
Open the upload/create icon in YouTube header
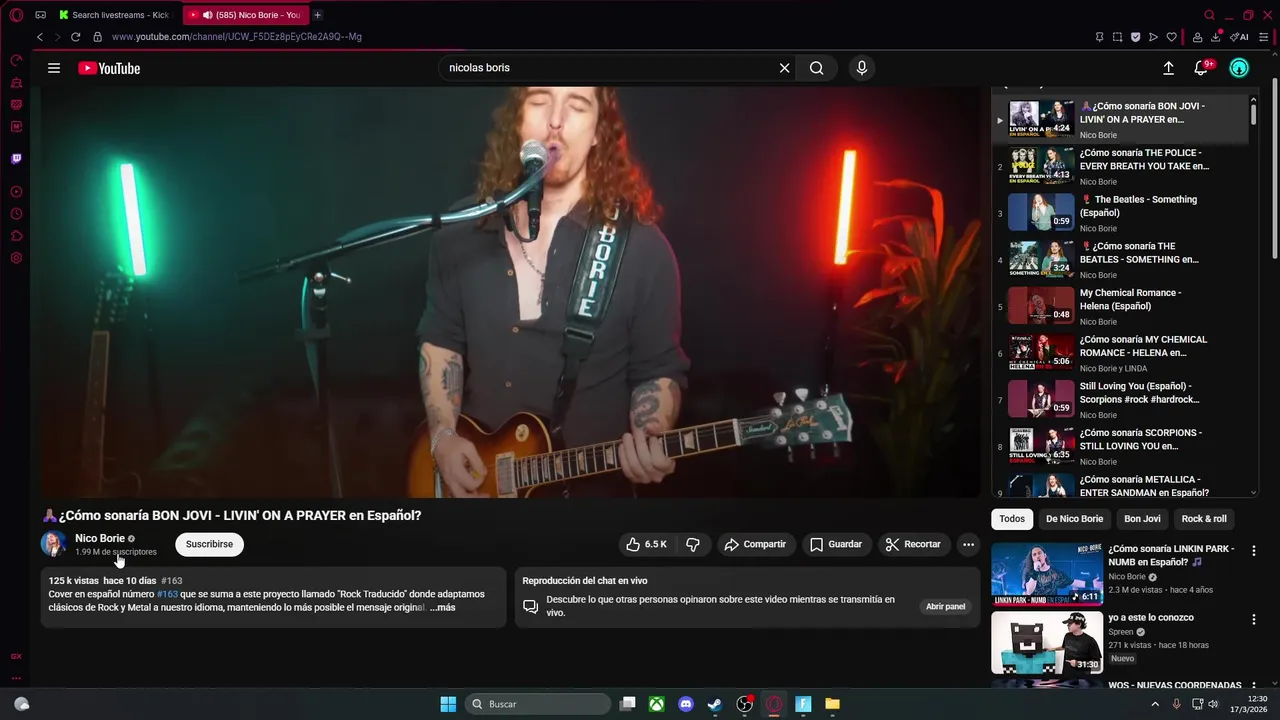[x=1168, y=68]
